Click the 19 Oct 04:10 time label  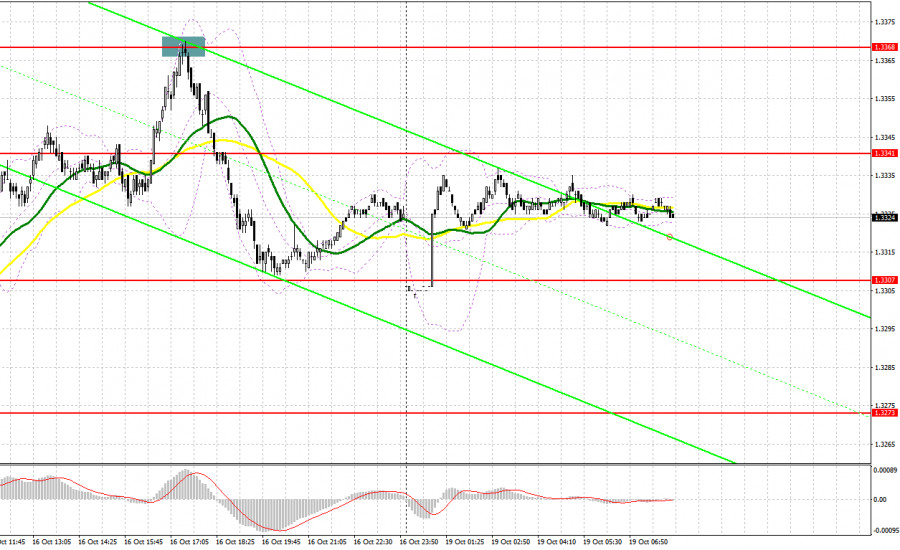point(557,542)
